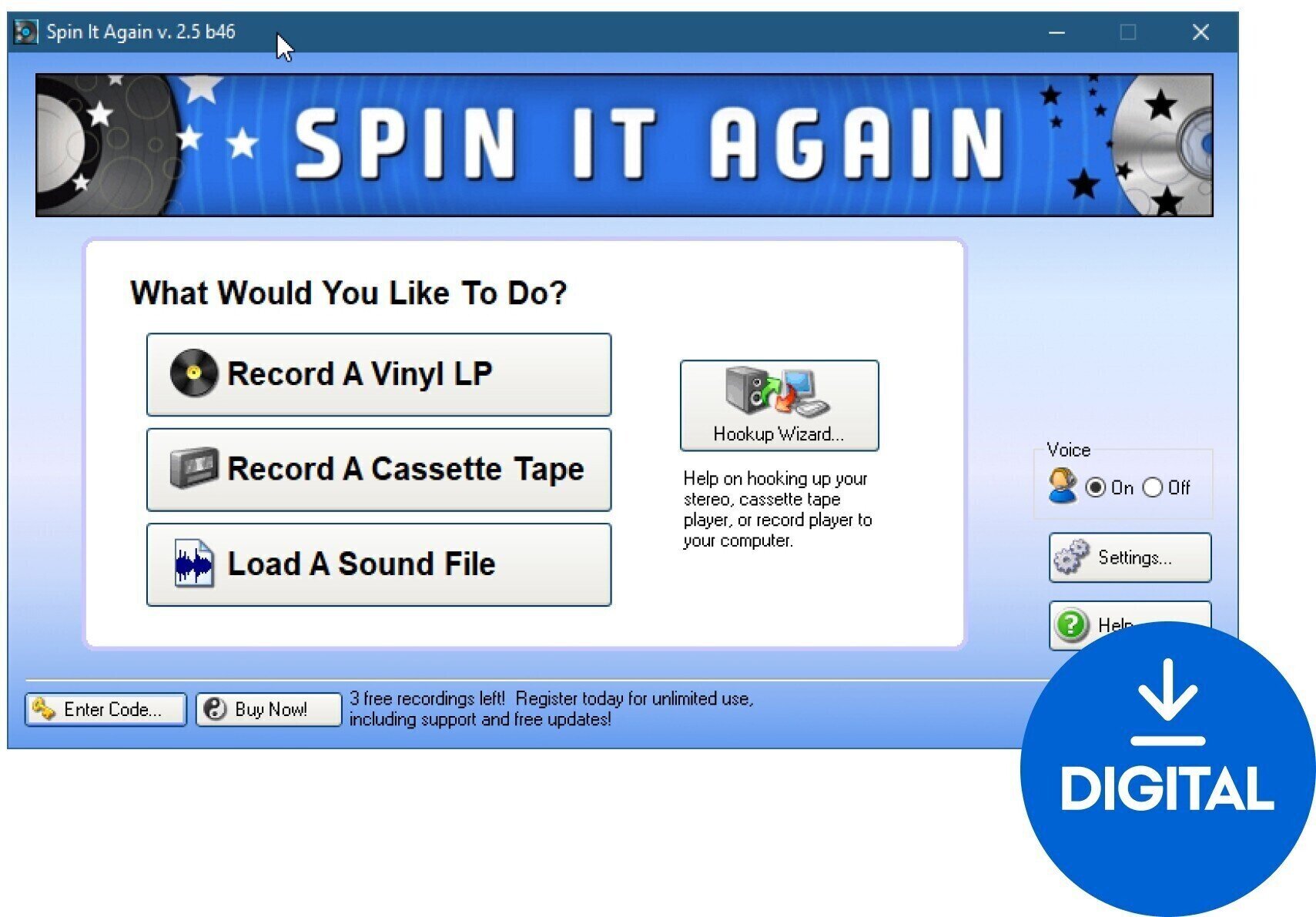Click the Voice person avatar icon
1316x917 pixels.
tap(1064, 485)
